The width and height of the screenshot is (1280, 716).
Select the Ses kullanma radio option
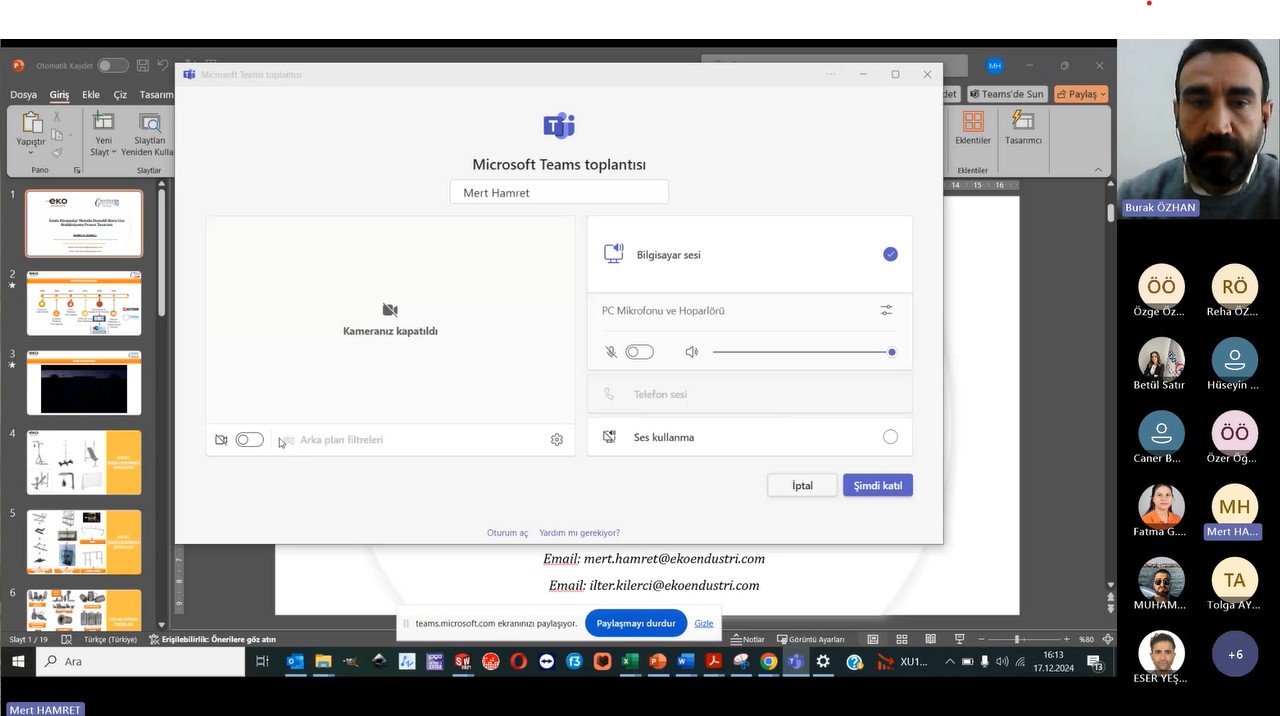[890, 437]
